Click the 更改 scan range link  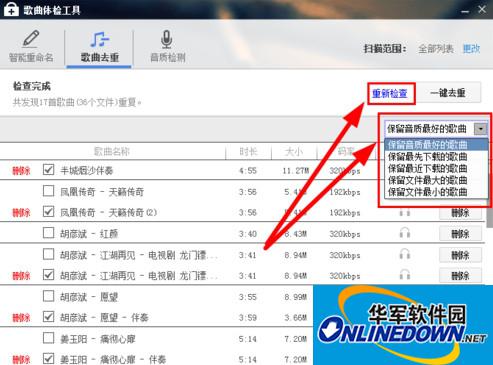click(471, 49)
